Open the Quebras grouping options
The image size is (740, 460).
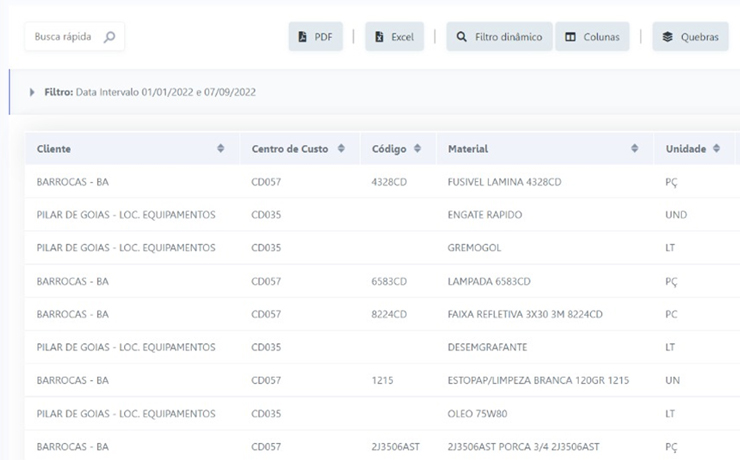pos(690,37)
